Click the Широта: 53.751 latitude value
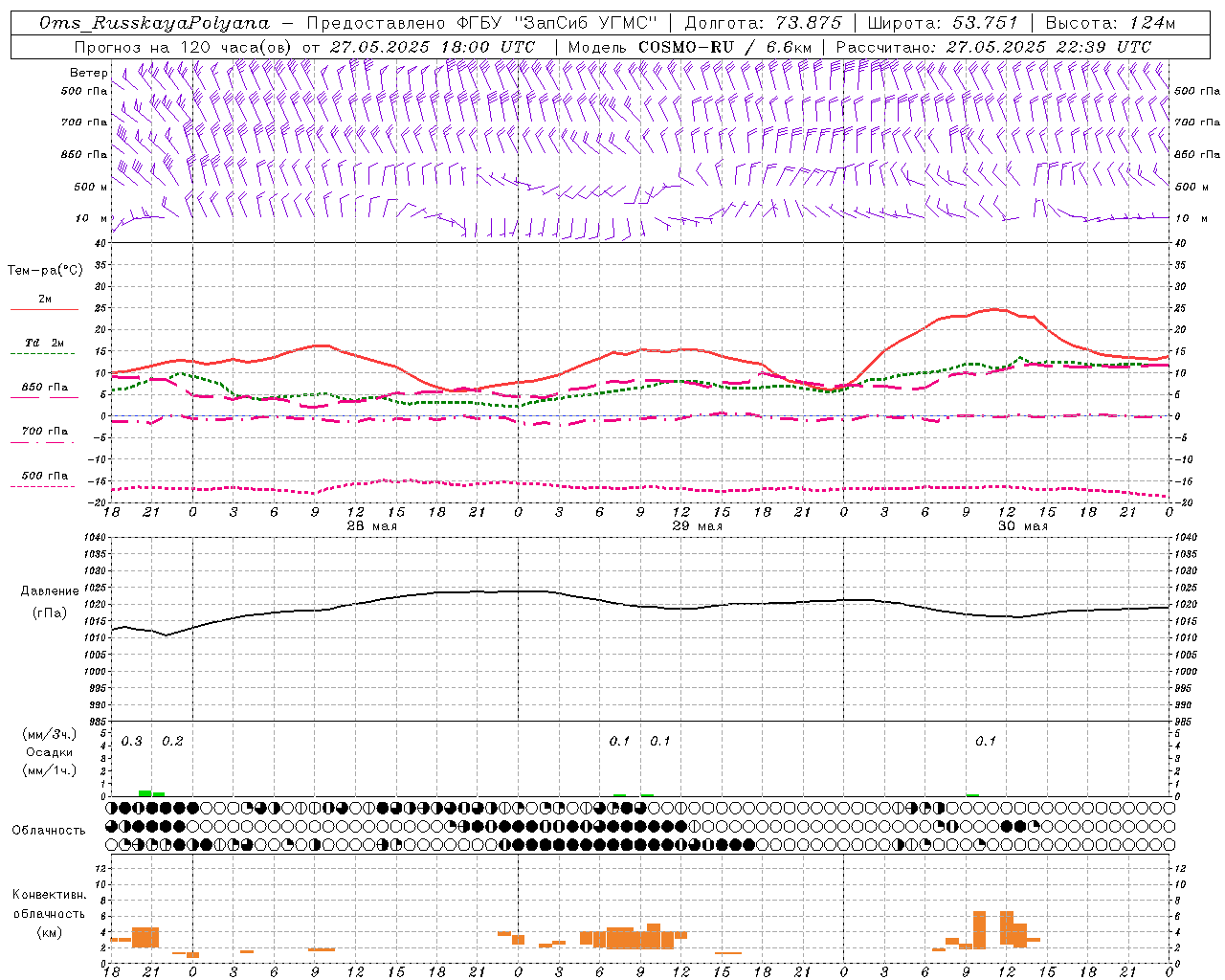This screenshot has height=980, width=1225. click(943, 23)
